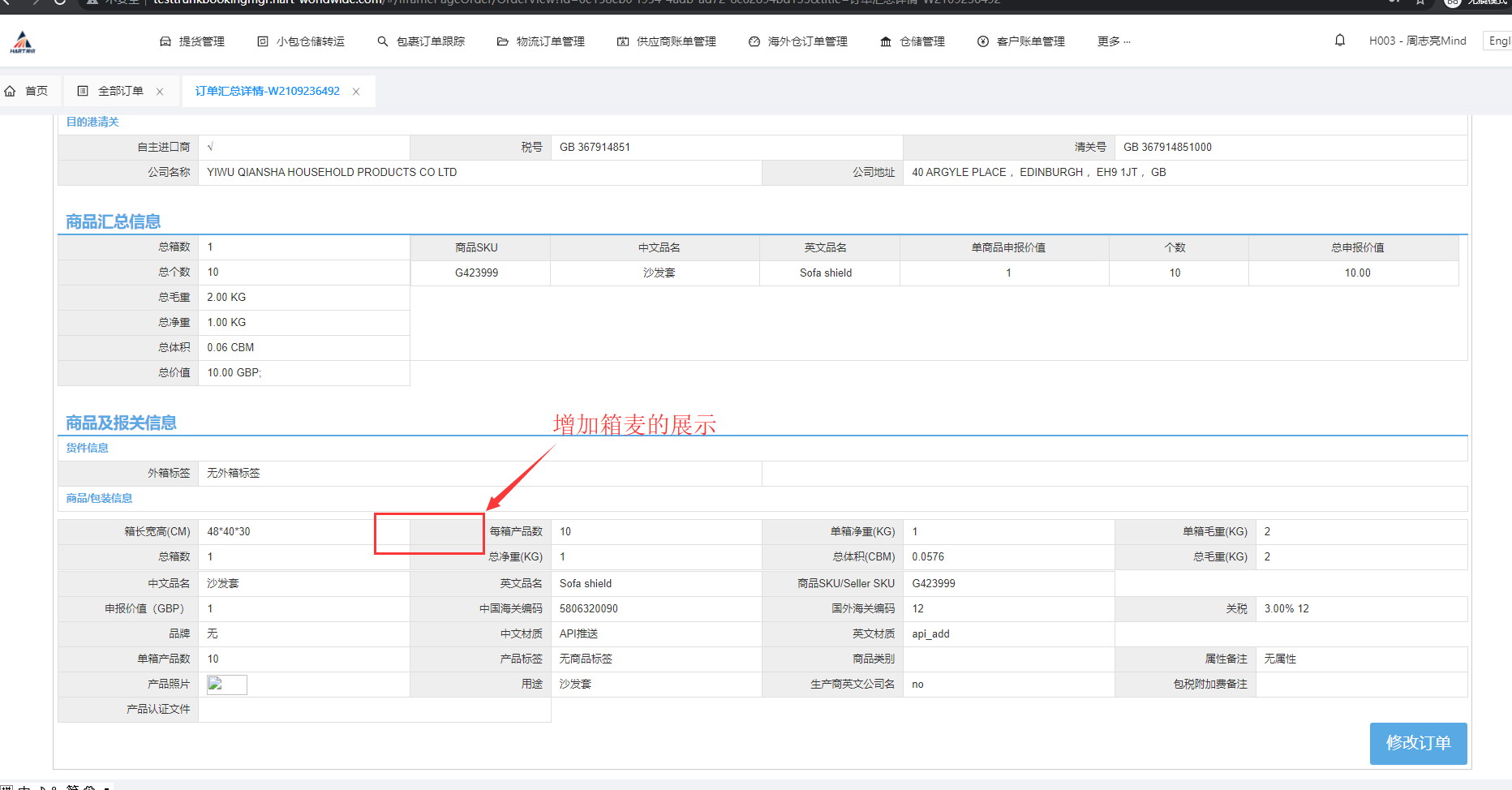The image size is (1512, 790).
Task: Open the 客户账单管理 menu
Action: (x=1020, y=41)
